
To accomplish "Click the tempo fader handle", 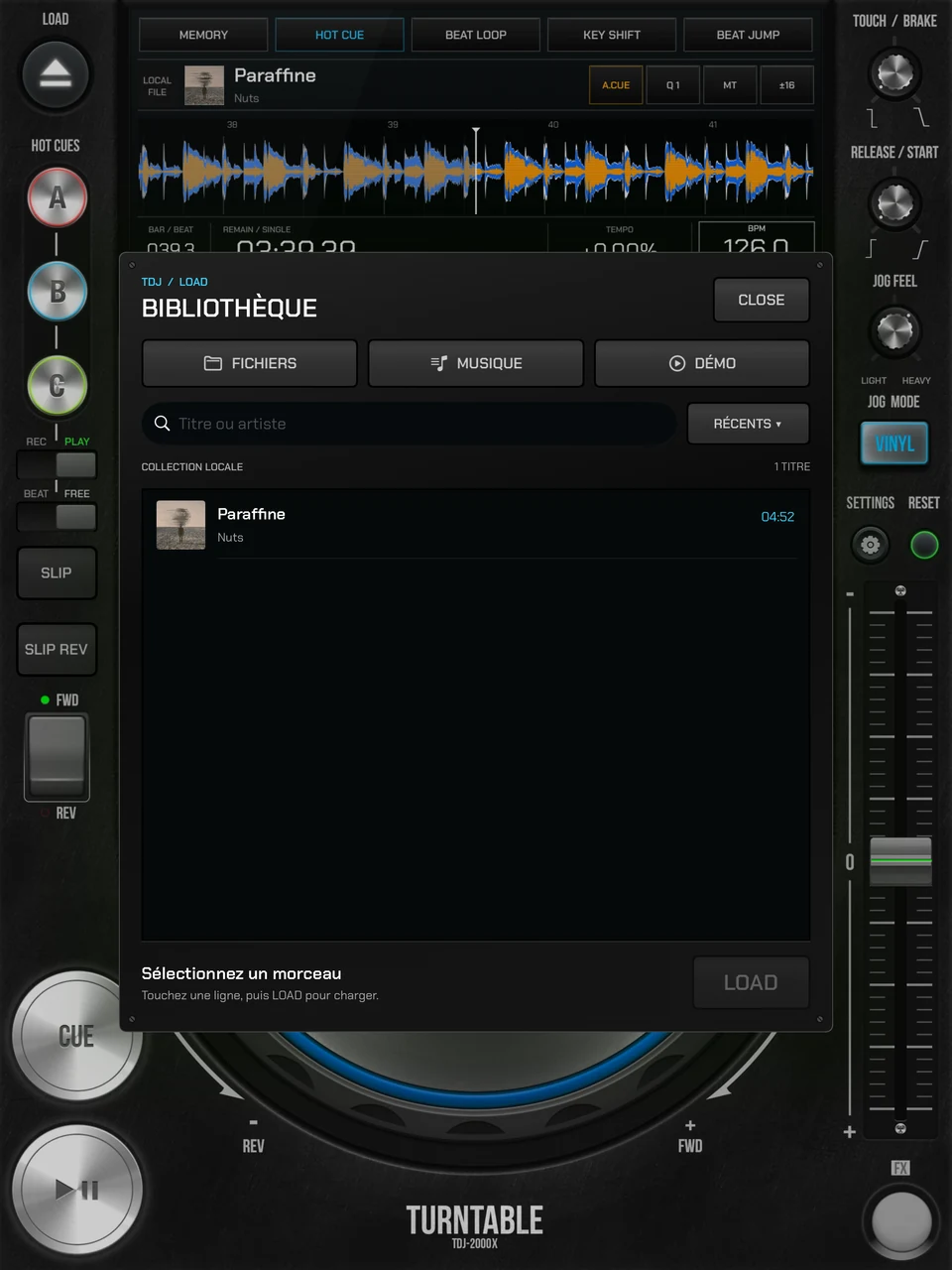I will (900, 861).
